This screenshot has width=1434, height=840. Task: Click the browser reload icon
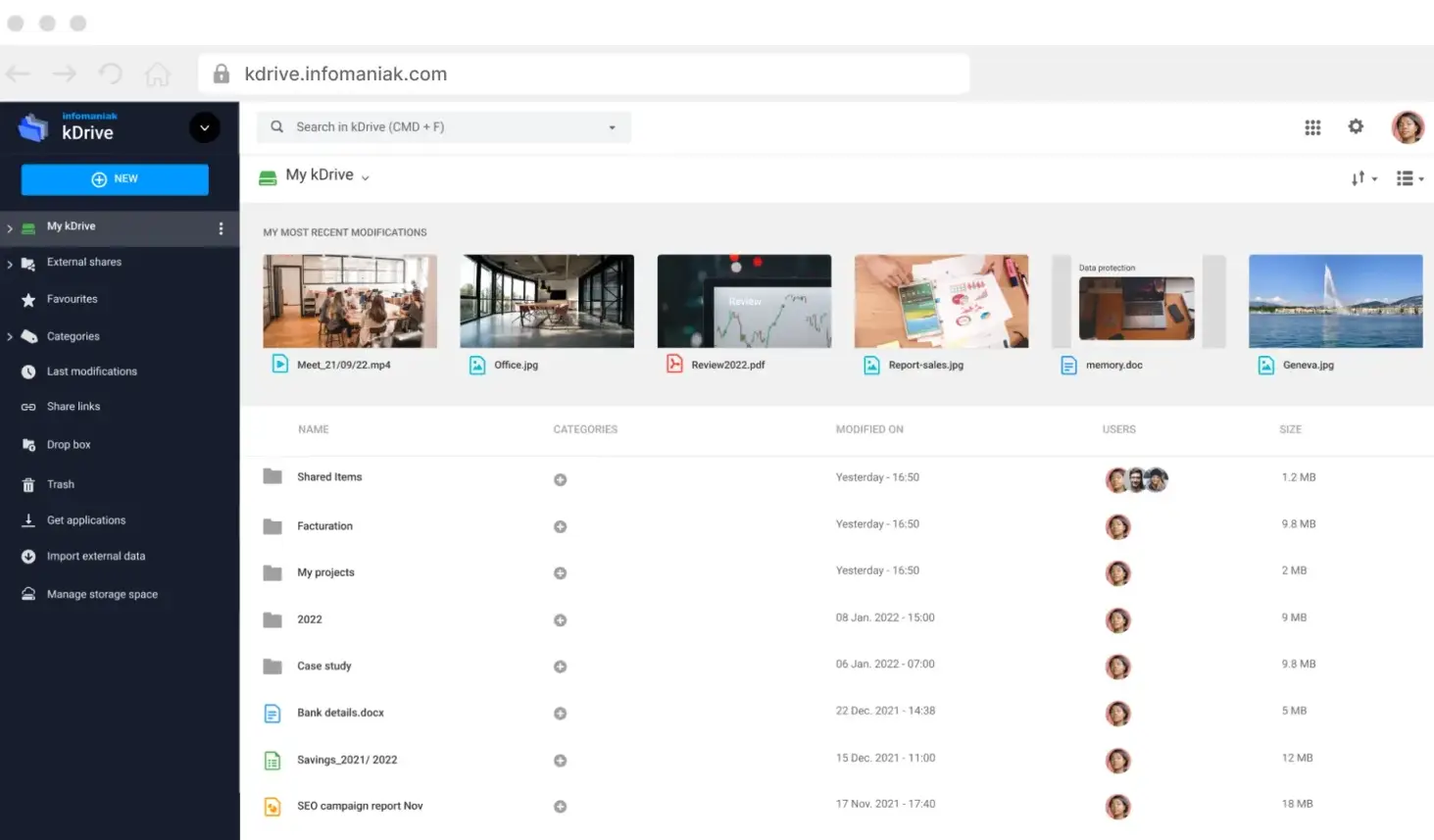click(111, 74)
